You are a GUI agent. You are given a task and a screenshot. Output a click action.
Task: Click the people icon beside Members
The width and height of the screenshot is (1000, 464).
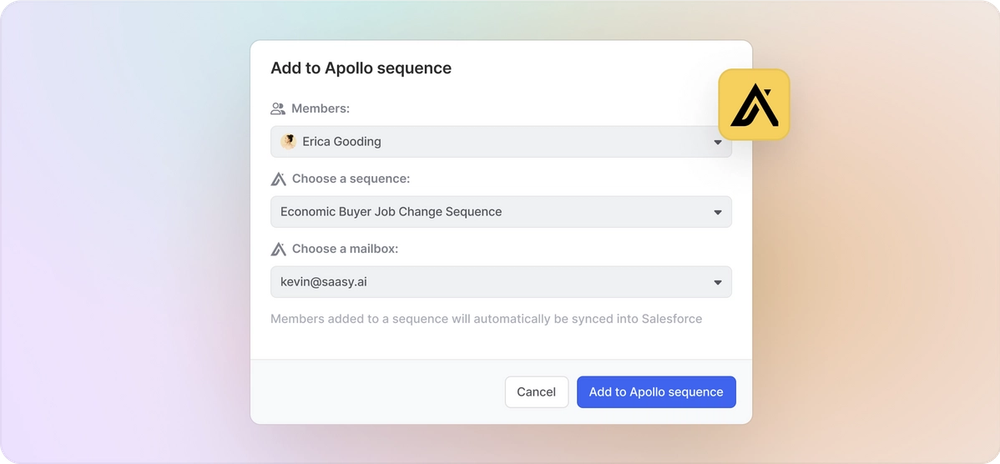pyautogui.click(x=277, y=108)
